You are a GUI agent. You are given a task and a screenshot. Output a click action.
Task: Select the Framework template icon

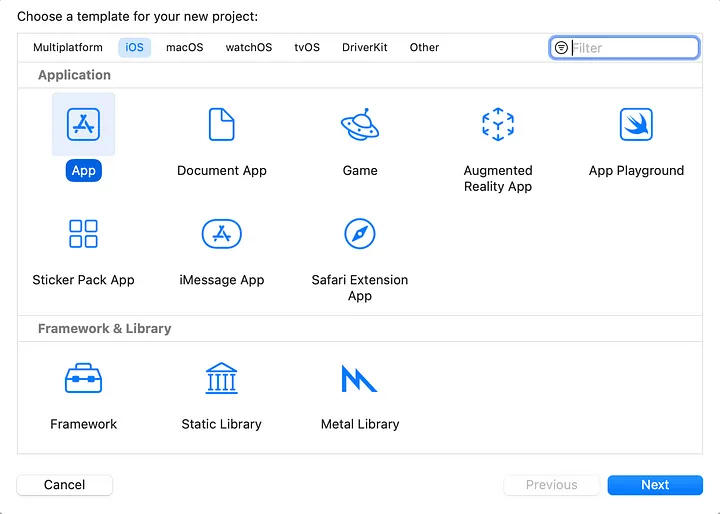pos(84,379)
